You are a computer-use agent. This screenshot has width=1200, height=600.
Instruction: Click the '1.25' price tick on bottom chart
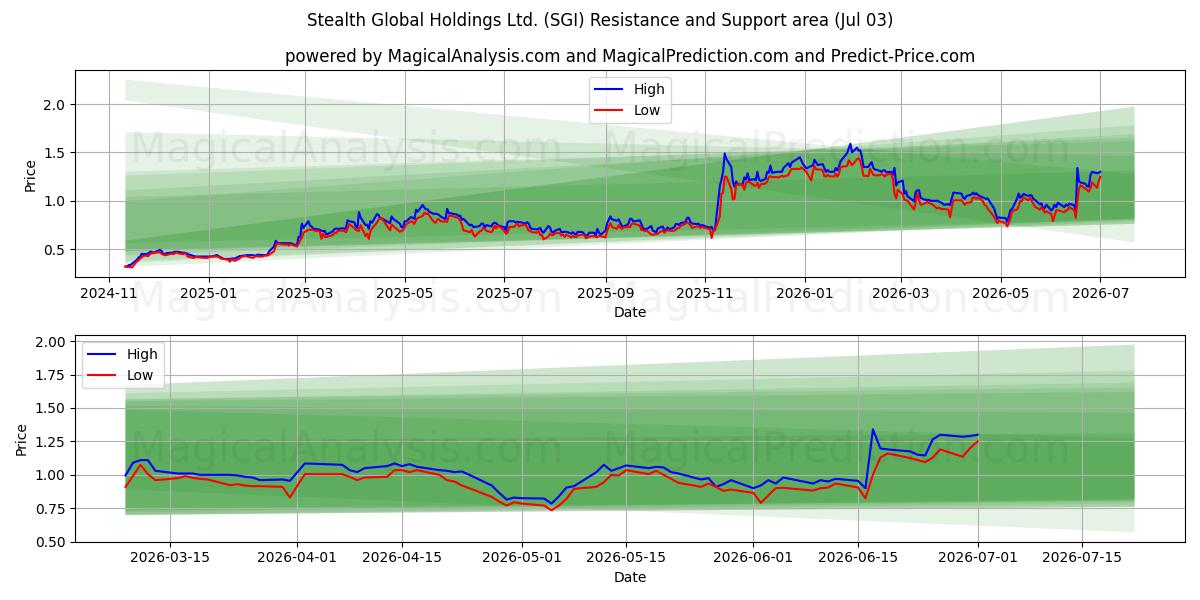[50, 442]
